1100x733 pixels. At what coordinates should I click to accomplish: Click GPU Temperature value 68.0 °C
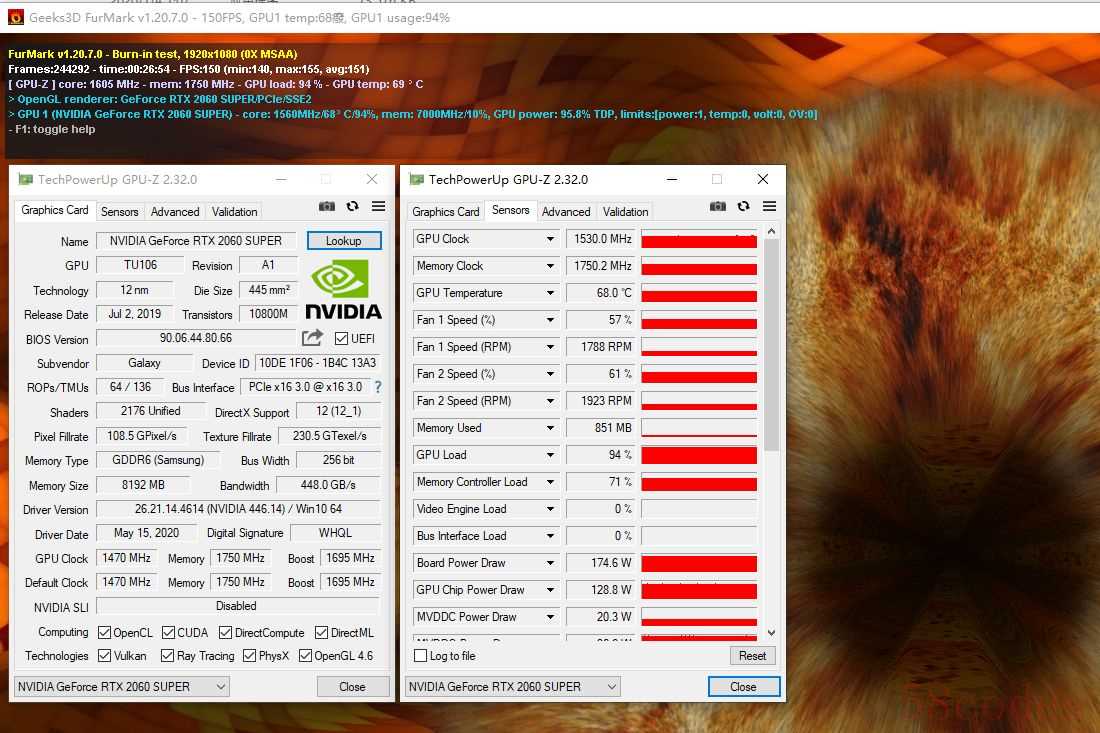601,293
